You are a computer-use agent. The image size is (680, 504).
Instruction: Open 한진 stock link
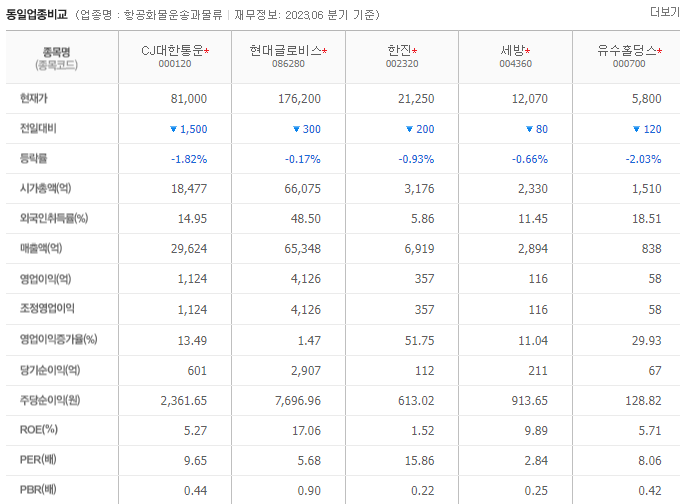point(399,51)
